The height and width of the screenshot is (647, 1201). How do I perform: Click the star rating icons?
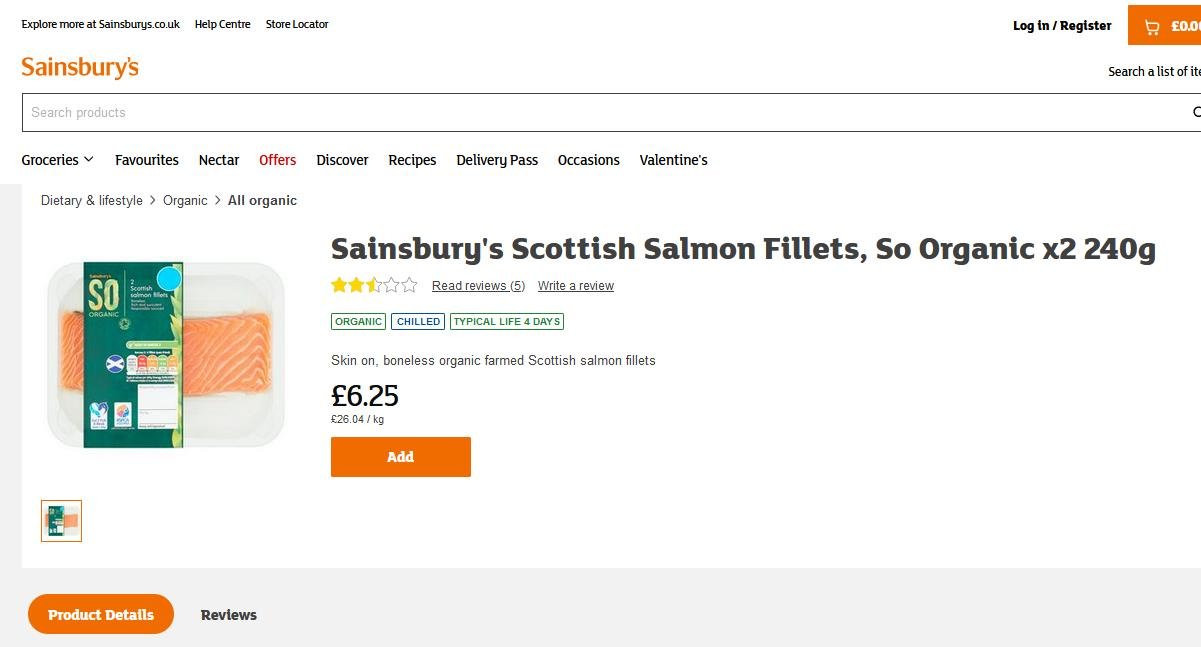(374, 286)
